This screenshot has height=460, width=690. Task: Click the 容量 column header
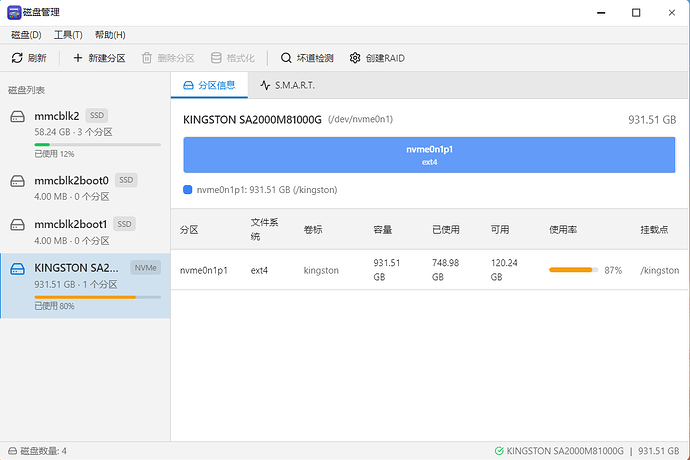click(x=382, y=230)
